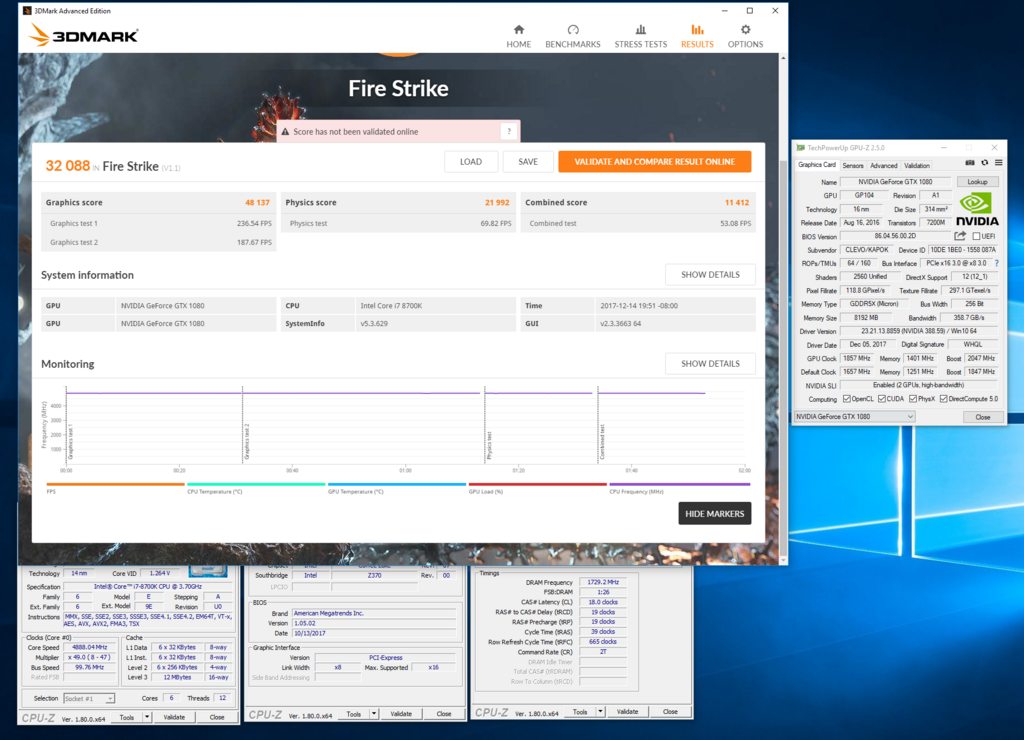The image size is (1024, 740).
Task: Open Tools arrow in CPU-Z memory window
Action: point(600,711)
